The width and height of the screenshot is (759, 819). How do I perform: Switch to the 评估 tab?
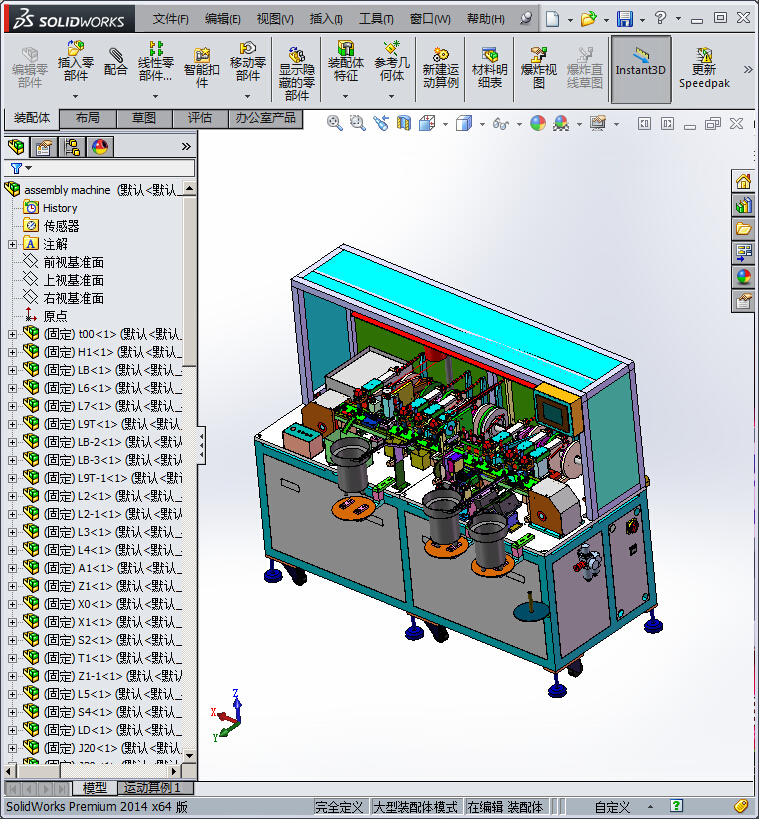(x=200, y=118)
